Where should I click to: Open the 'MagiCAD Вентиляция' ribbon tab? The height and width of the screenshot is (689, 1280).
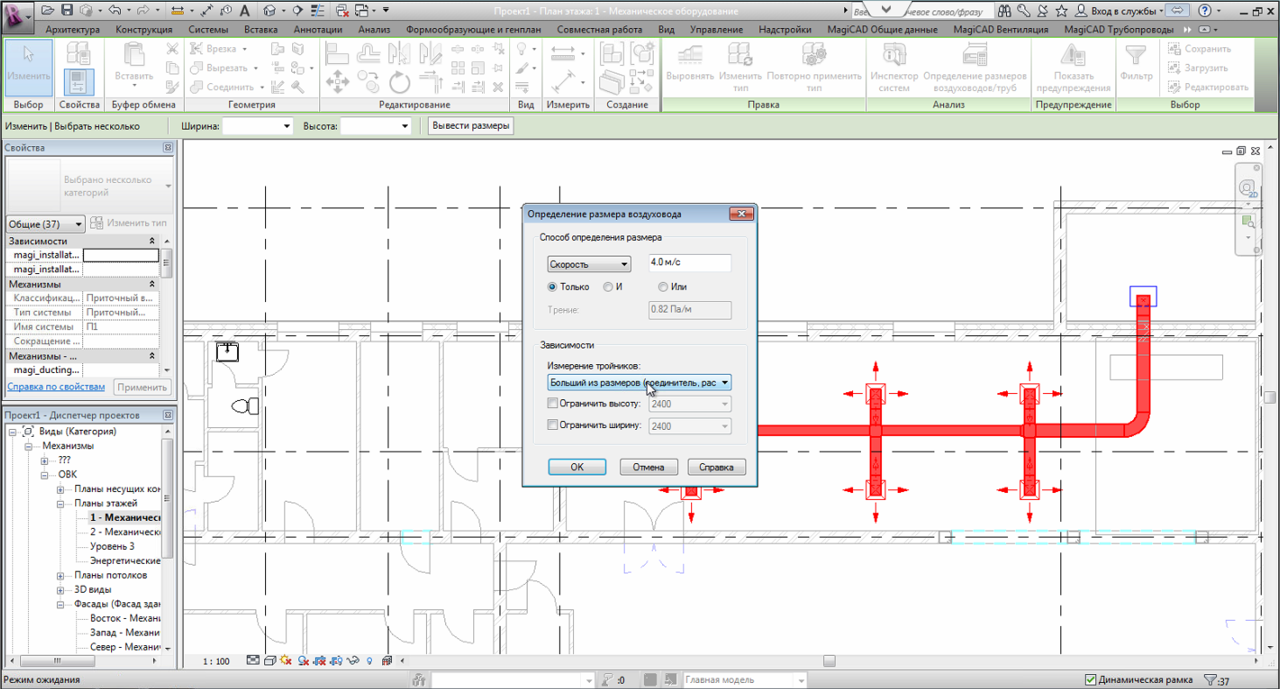[1000, 30]
